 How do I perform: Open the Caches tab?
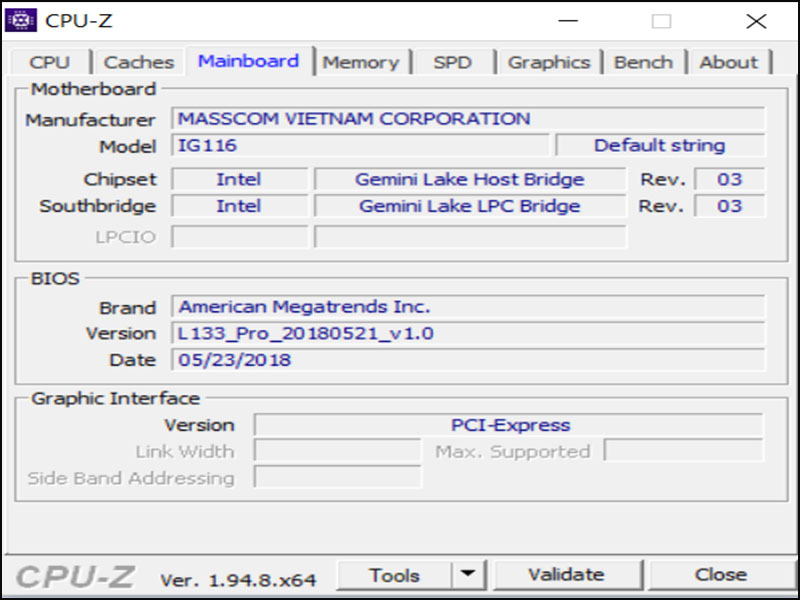click(139, 62)
